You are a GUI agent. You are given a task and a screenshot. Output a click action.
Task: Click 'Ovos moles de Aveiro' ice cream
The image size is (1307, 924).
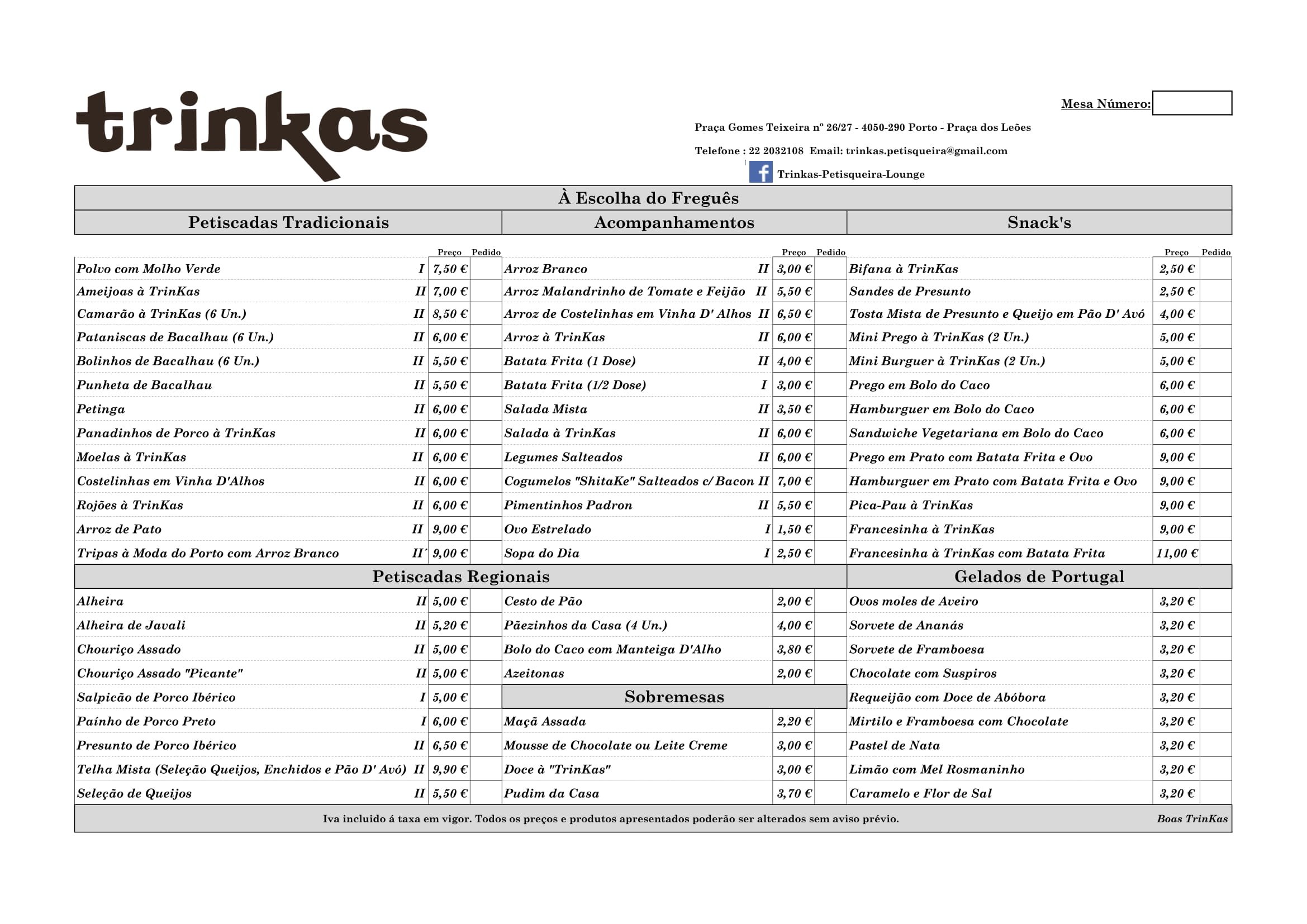tap(914, 602)
